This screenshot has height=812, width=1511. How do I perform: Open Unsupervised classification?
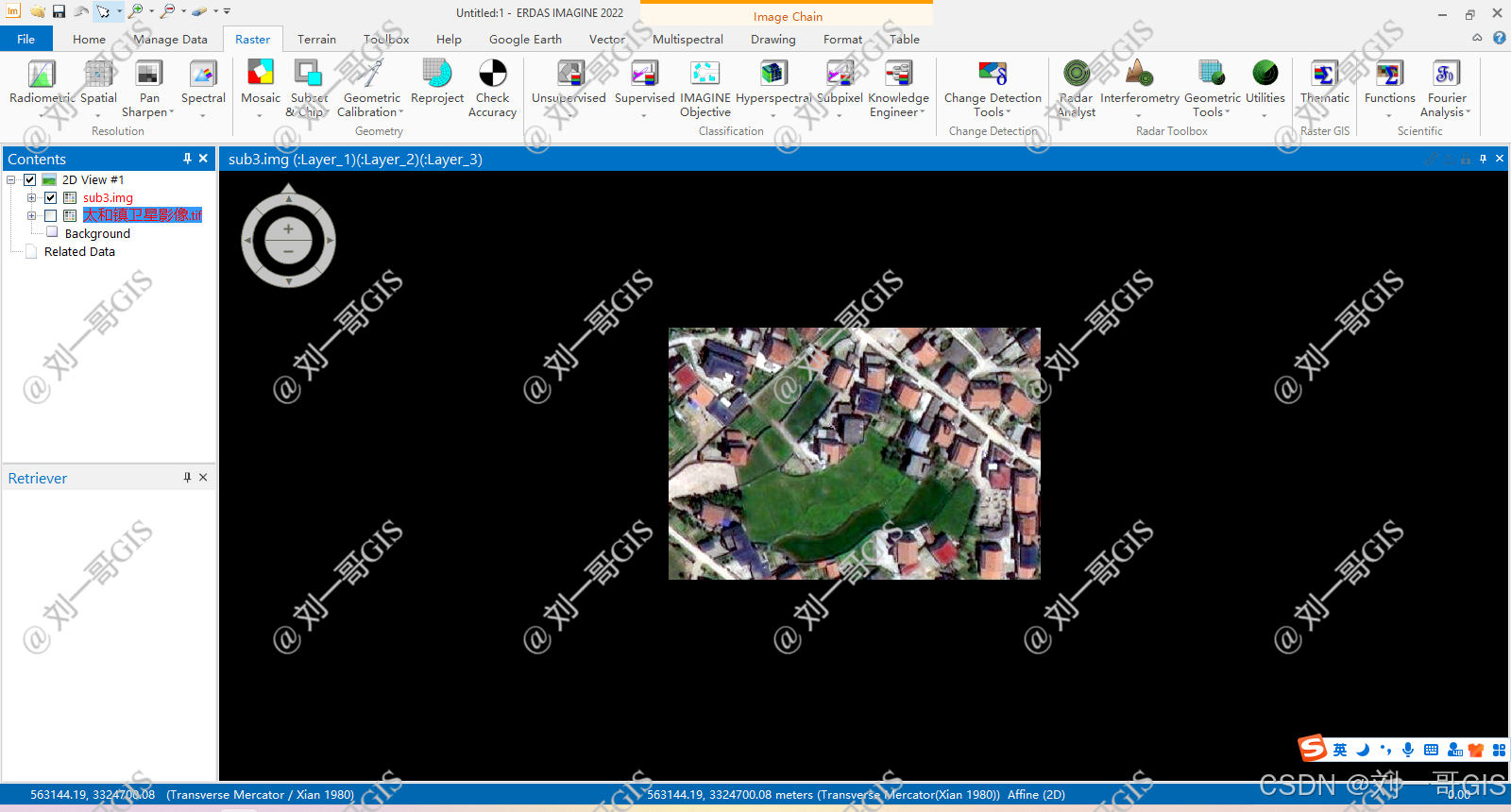click(x=569, y=87)
